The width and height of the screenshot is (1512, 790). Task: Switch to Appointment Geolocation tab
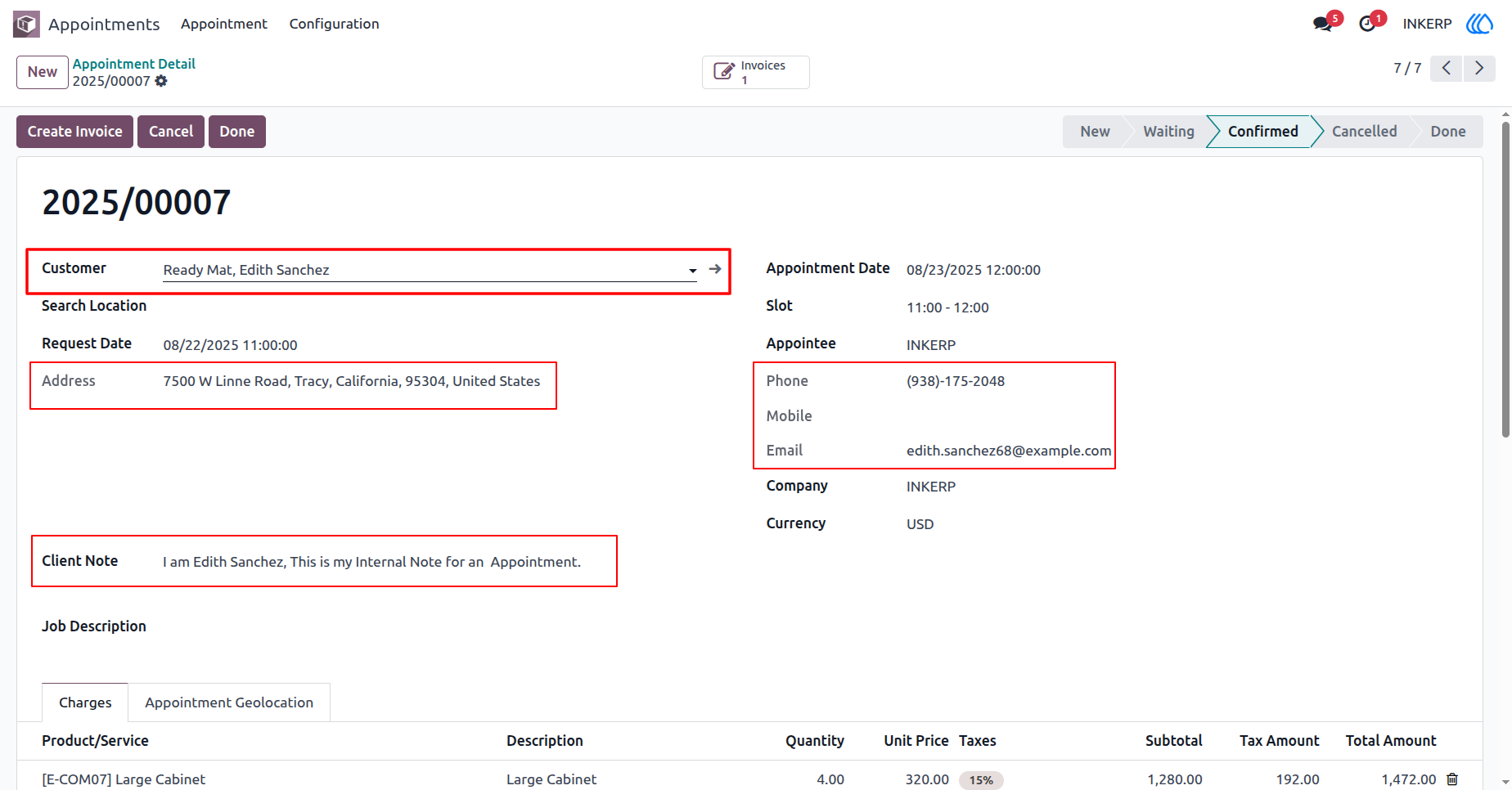tap(229, 702)
